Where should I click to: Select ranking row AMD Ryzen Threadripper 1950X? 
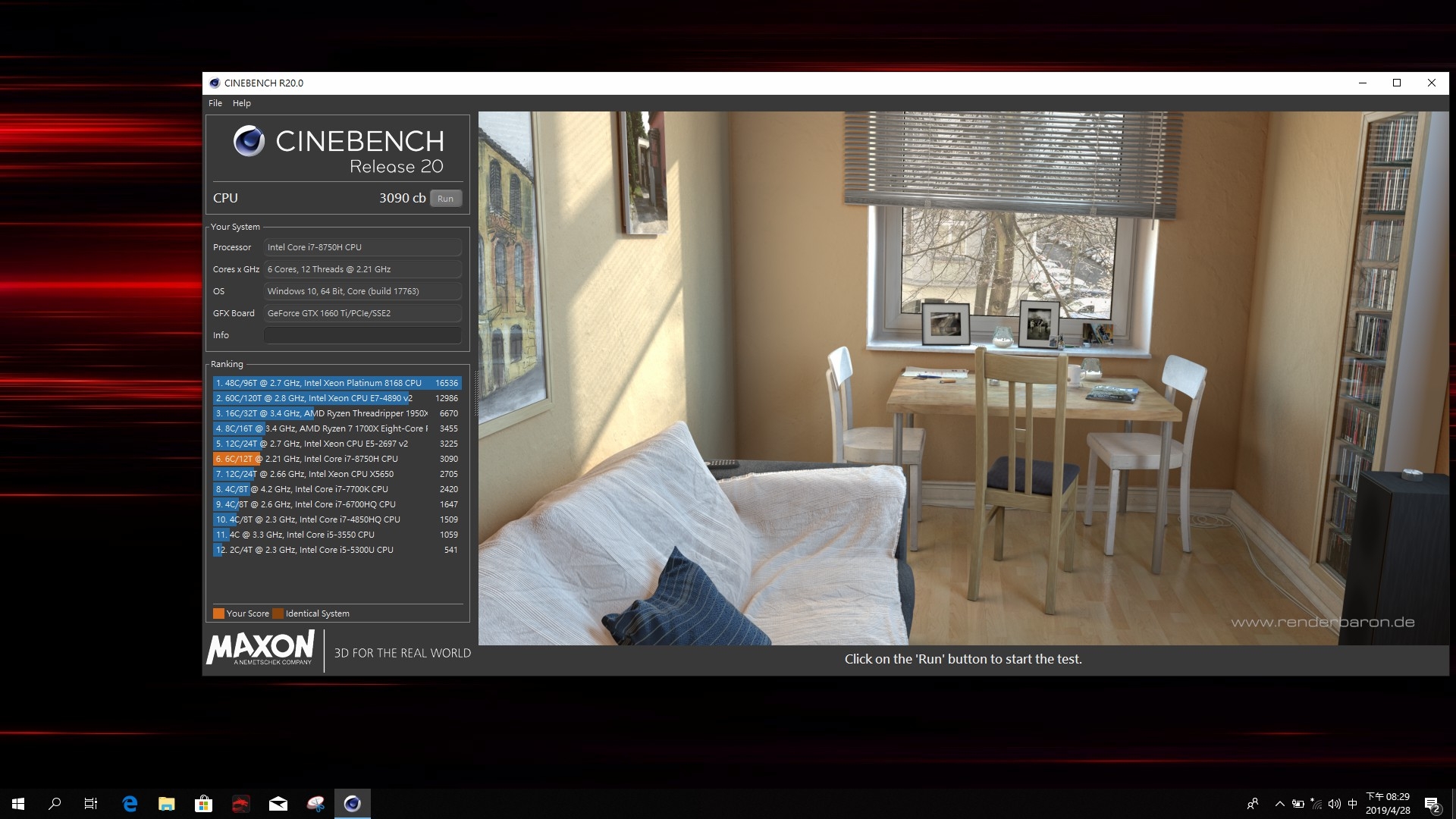pos(337,413)
